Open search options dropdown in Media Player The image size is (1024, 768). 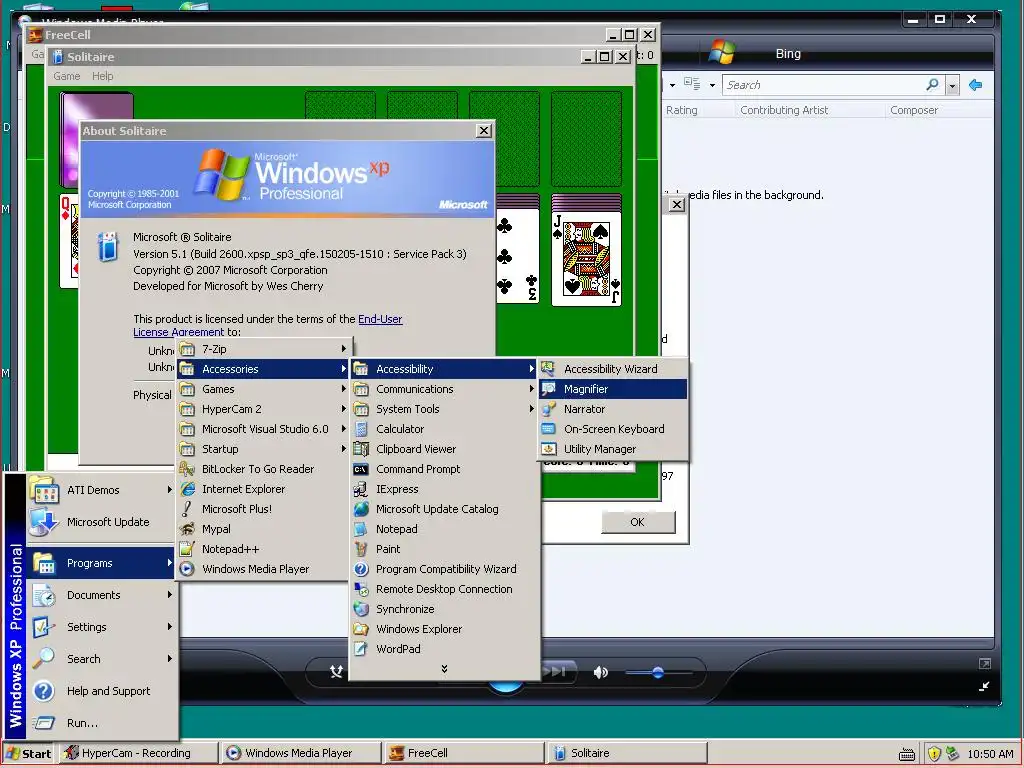click(952, 86)
